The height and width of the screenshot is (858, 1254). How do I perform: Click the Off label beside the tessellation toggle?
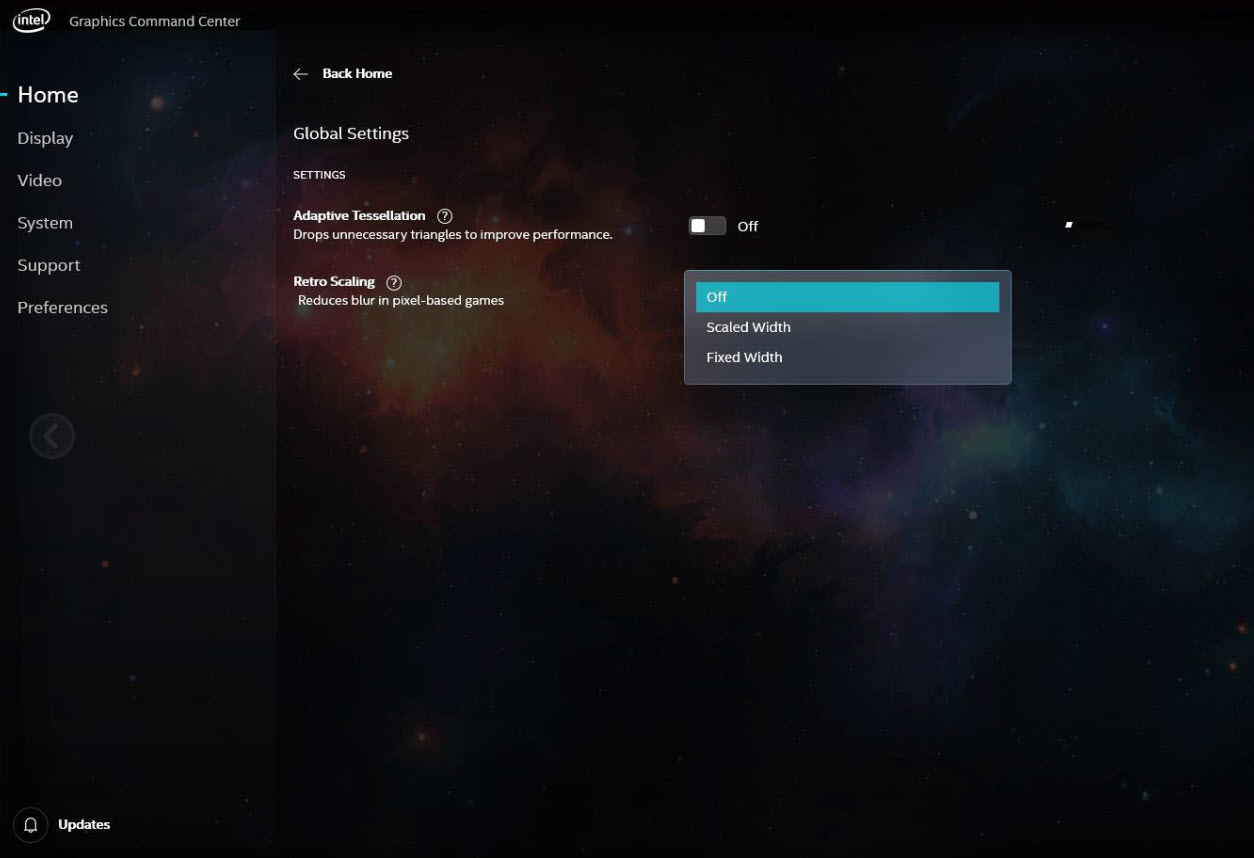coord(748,227)
